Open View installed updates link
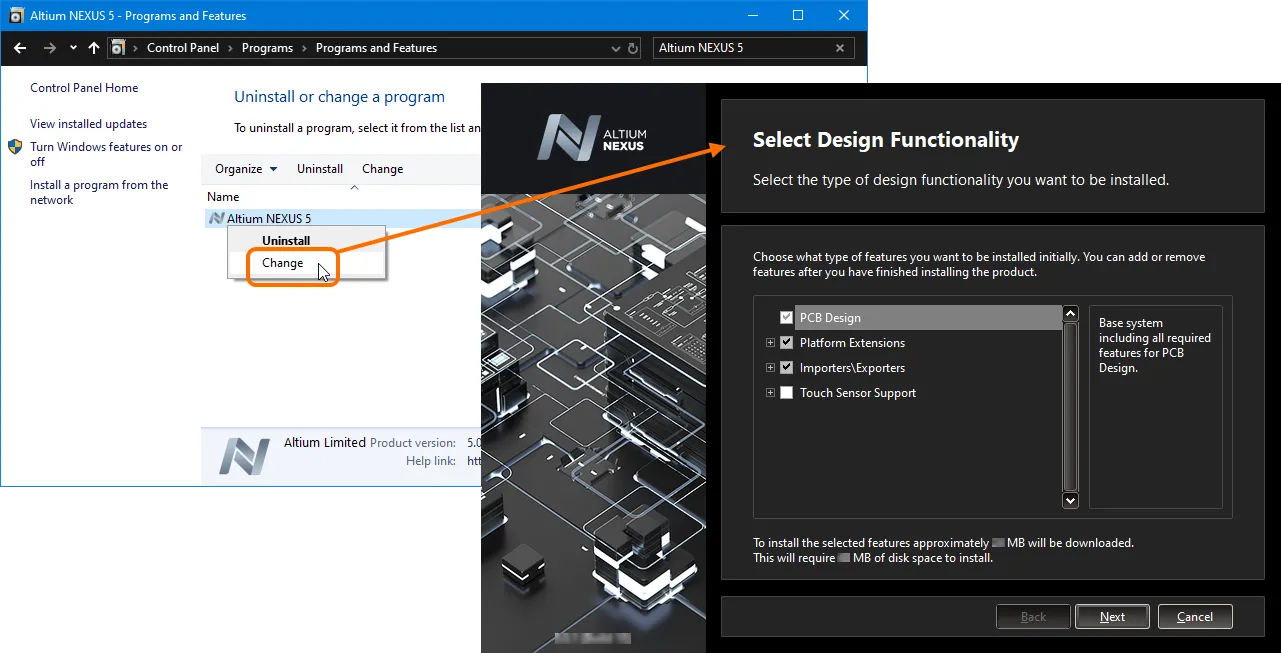The width and height of the screenshot is (1281, 653). click(x=88, y=124)
